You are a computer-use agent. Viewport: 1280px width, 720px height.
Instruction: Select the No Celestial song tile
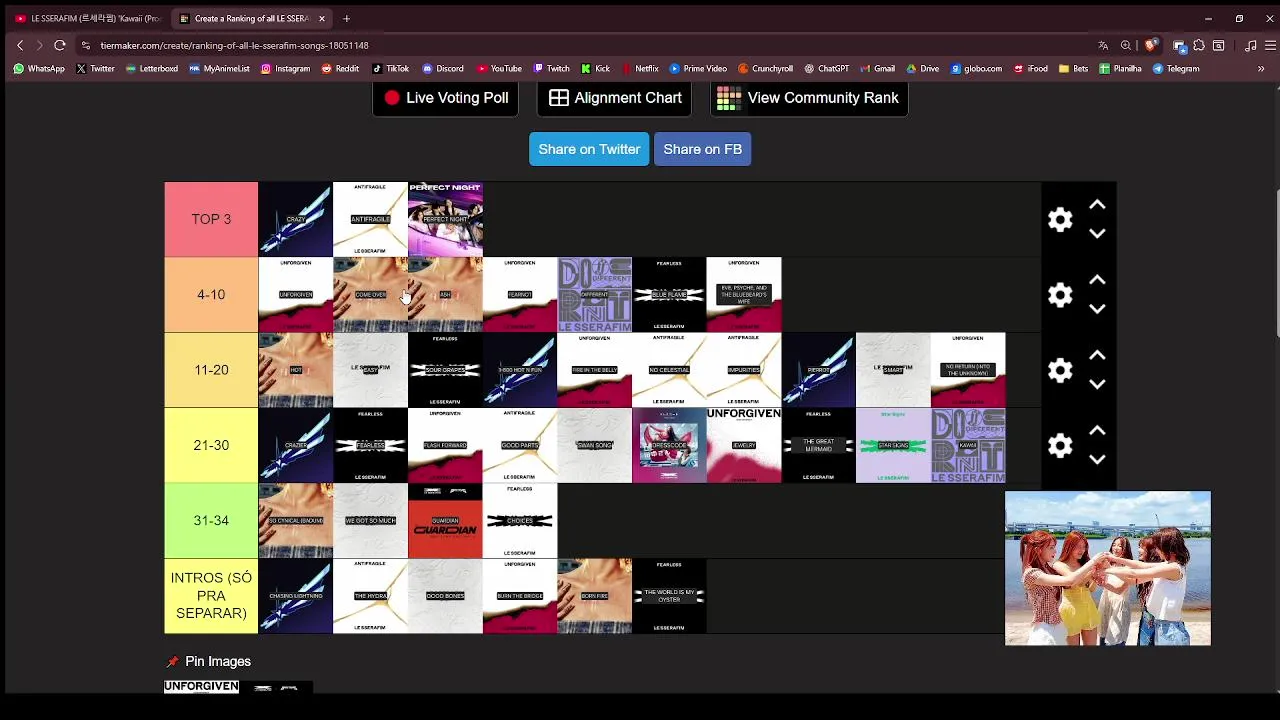coord(669,370)
